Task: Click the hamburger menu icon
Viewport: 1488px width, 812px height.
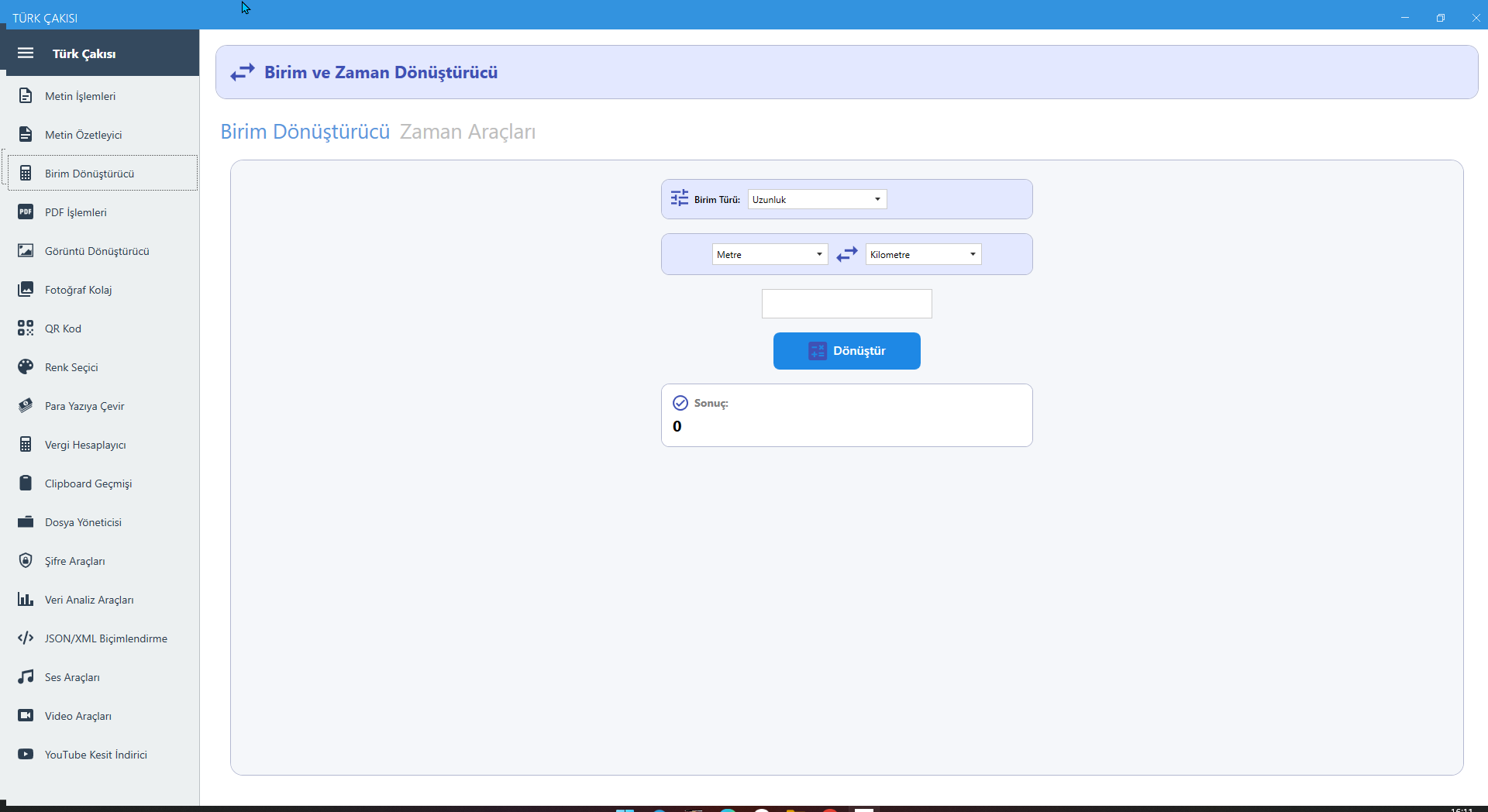Action: tap(26, 53)
